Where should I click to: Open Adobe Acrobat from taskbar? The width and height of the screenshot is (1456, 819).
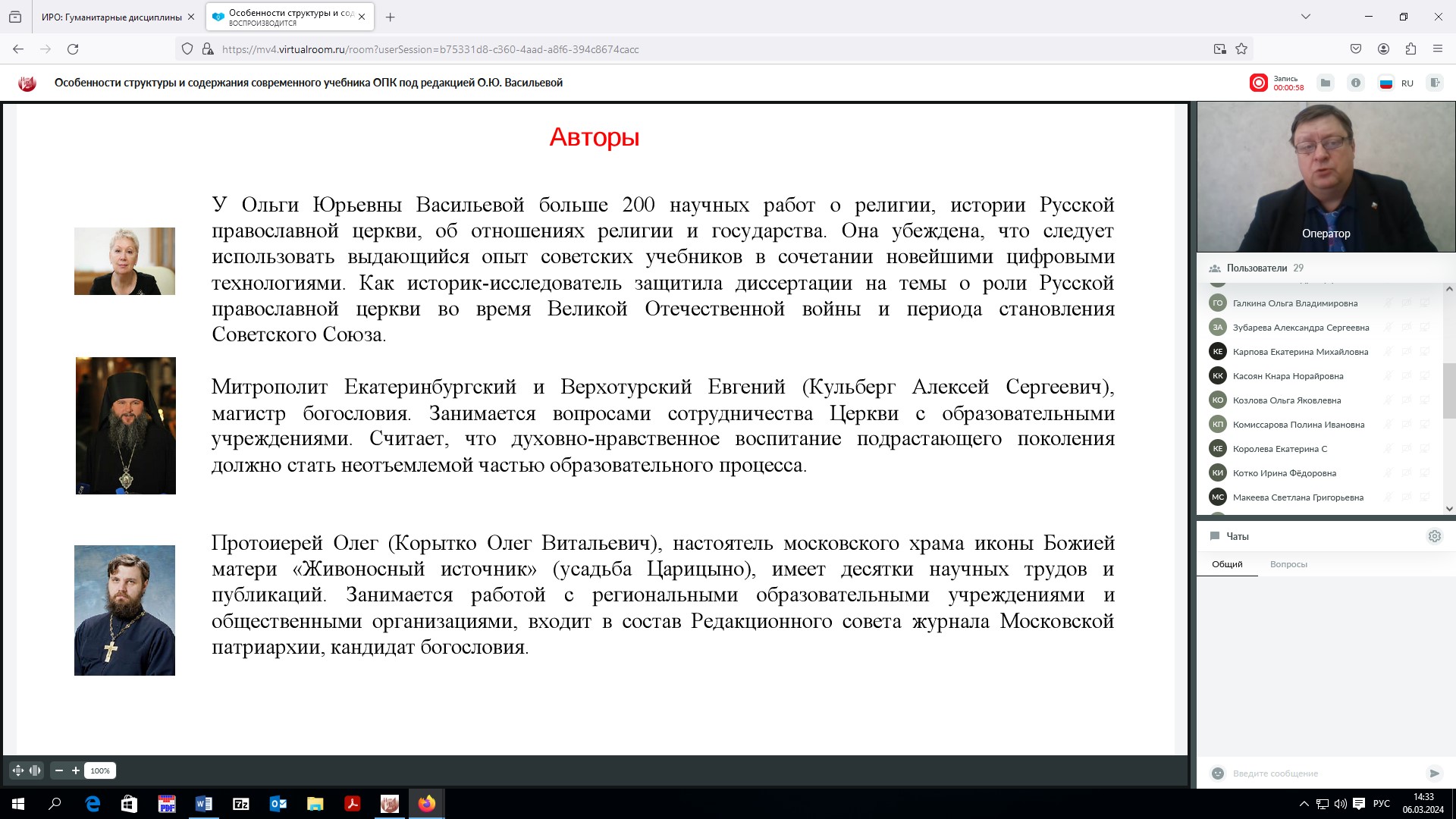[x=352, y=804]
